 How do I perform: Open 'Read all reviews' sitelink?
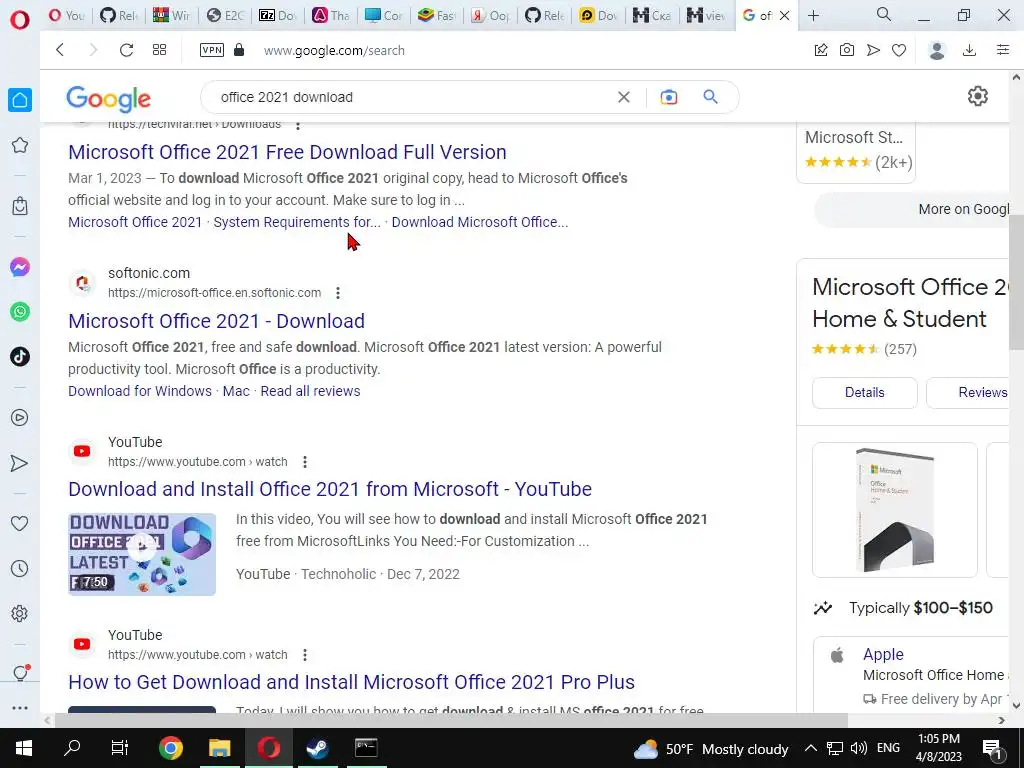pos(310,391)
